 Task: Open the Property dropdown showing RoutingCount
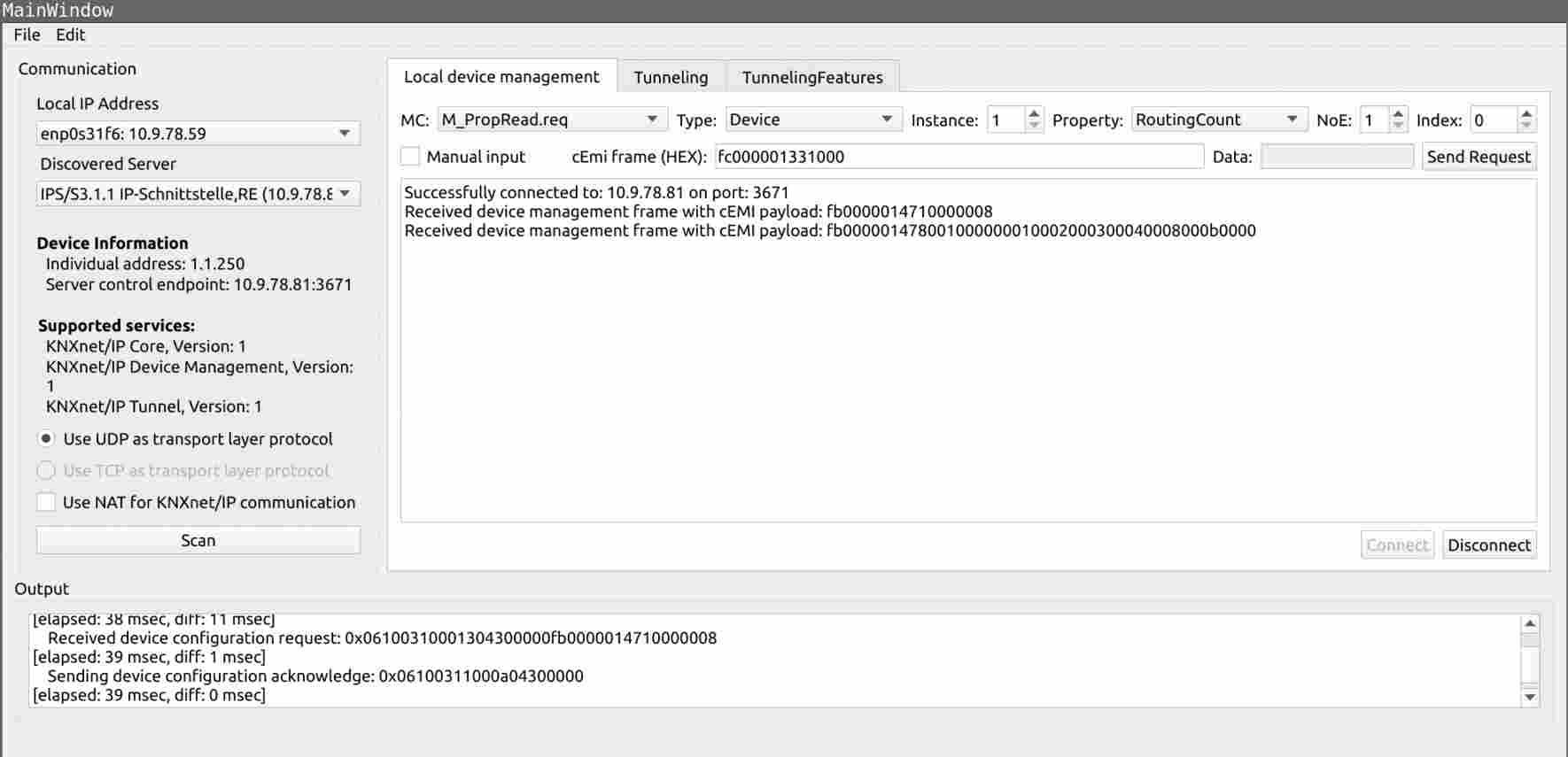(1219, 120)
